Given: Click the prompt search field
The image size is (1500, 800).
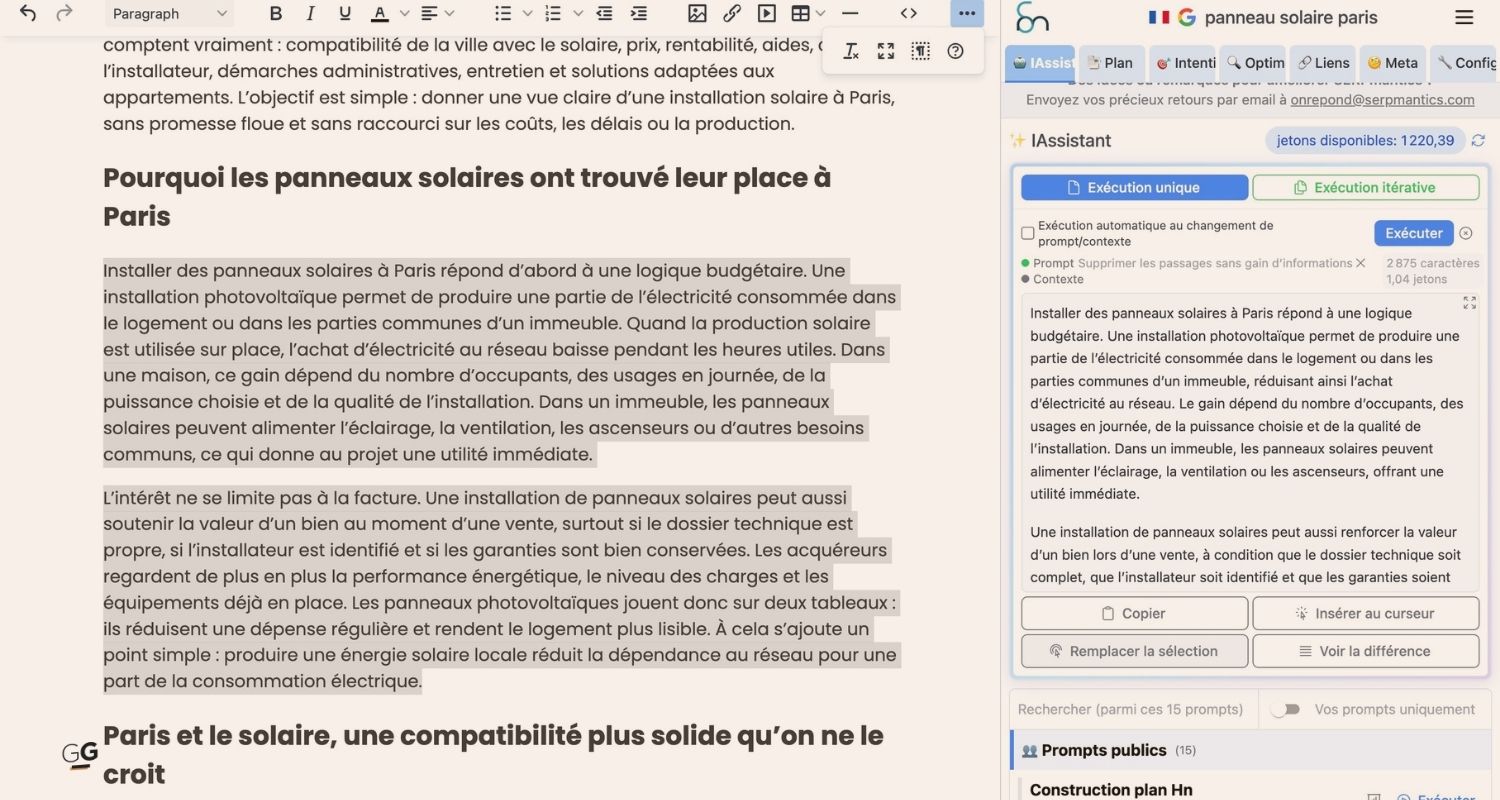Looking at the screenshot, I should tap(1131, 709).
